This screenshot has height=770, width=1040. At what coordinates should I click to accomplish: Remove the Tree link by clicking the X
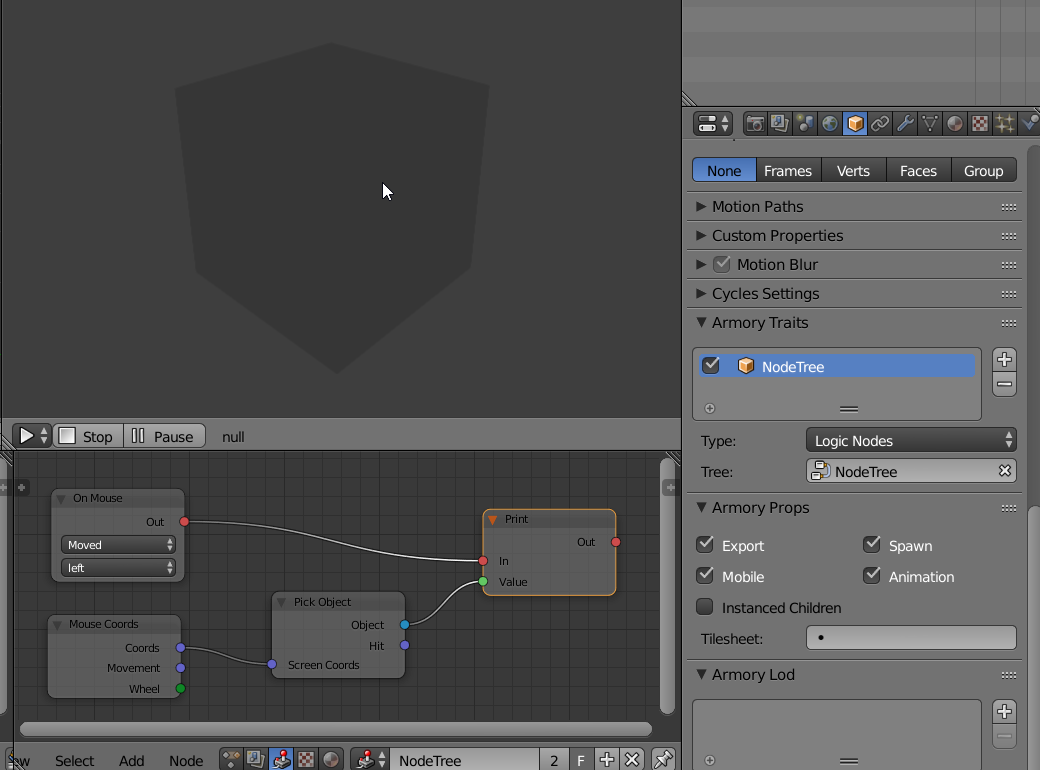(x=1006, y=470)
